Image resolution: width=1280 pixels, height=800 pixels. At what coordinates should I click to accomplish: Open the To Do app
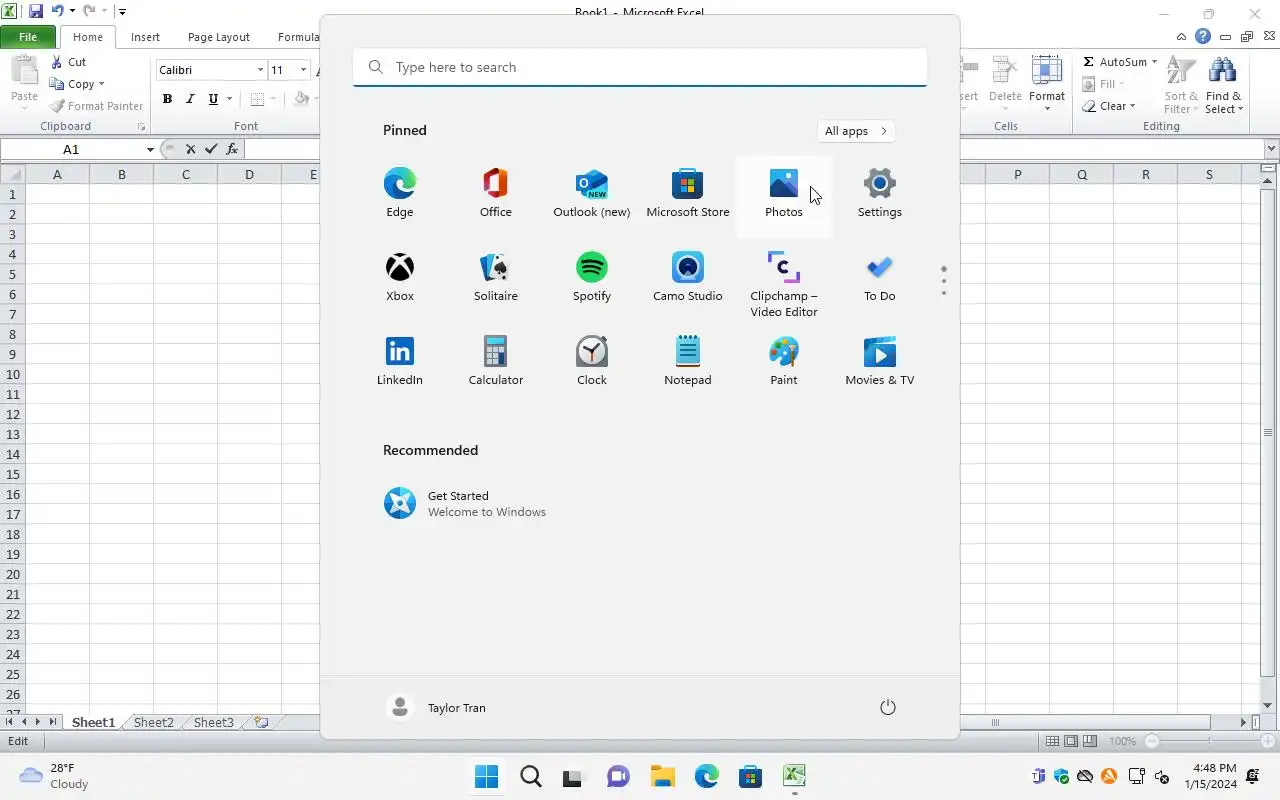879,277
